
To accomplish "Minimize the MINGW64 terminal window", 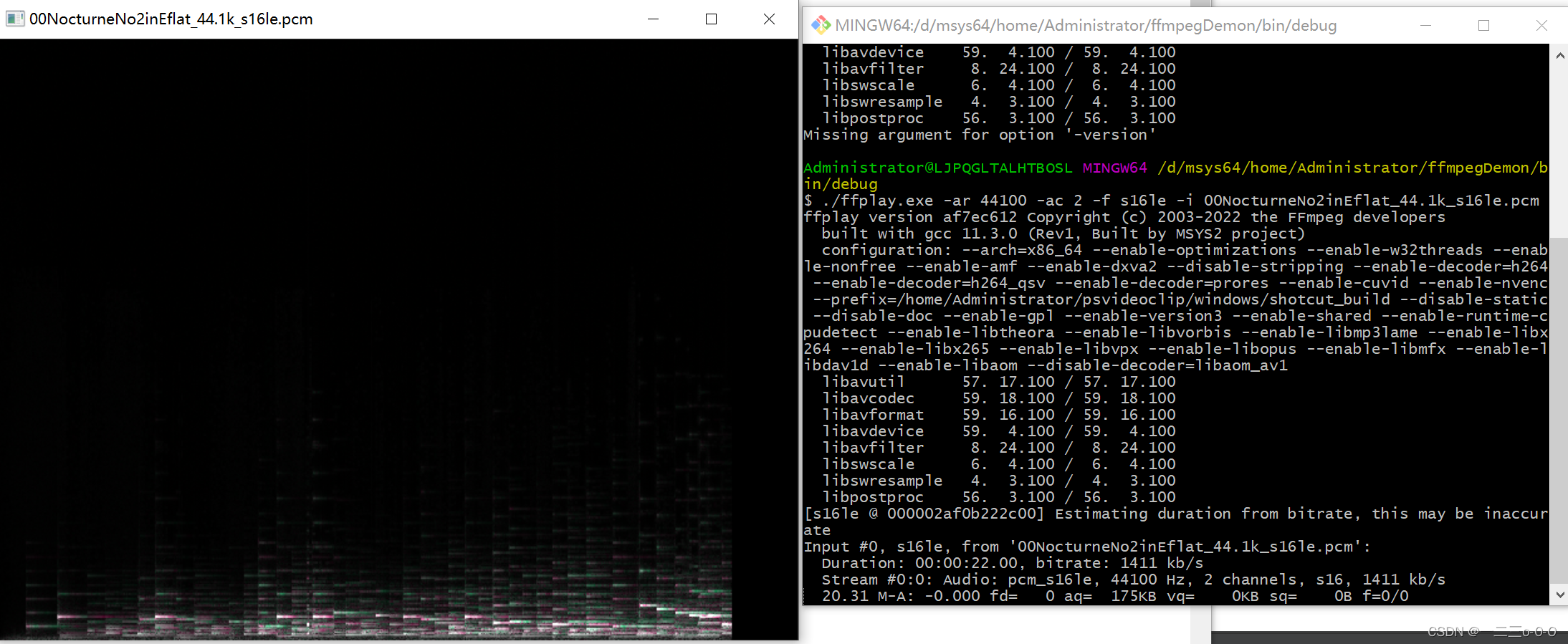I will pyautogui.click(x=1425, y=26).
